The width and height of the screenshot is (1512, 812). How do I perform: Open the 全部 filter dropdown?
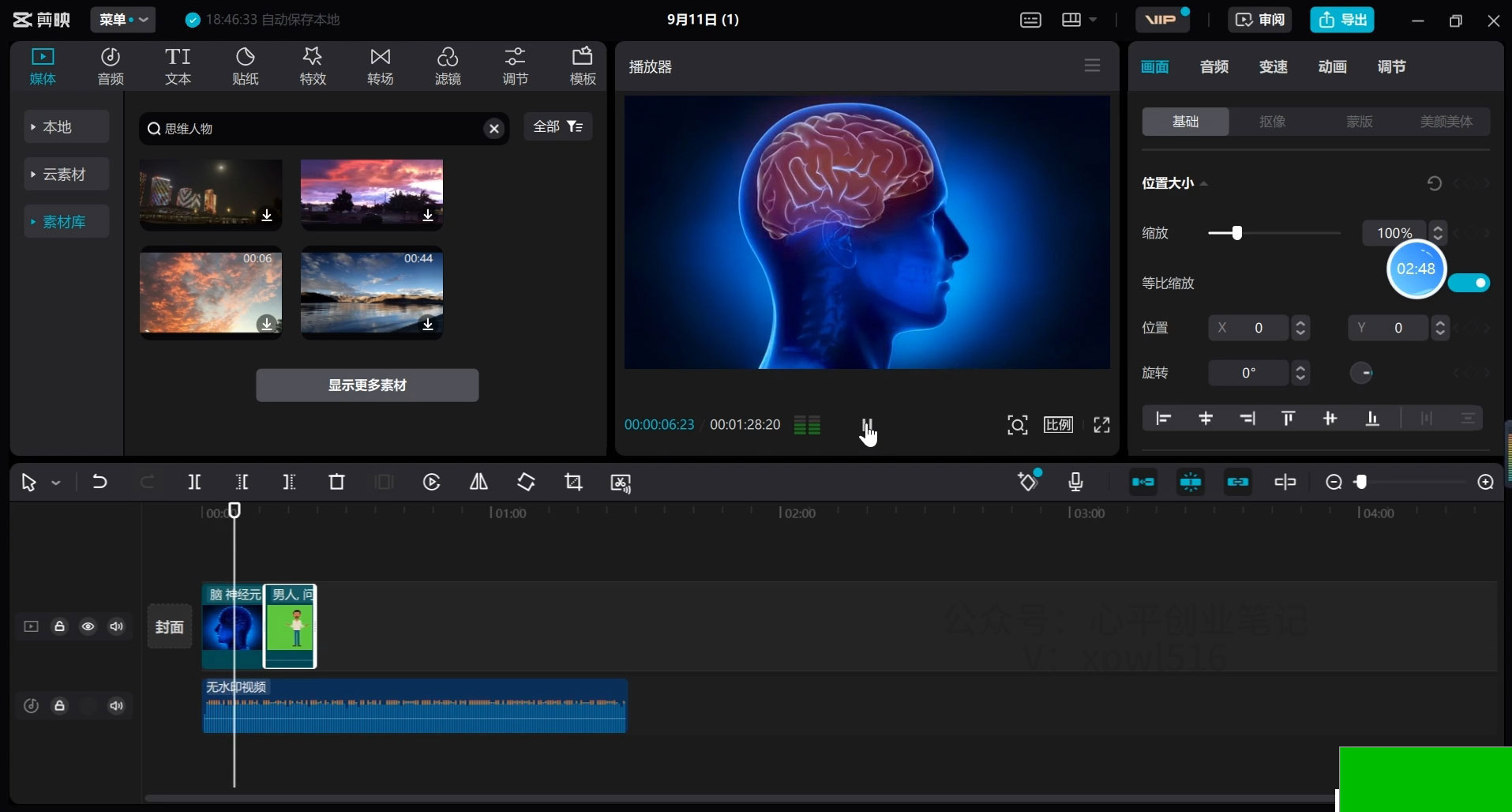557,126
